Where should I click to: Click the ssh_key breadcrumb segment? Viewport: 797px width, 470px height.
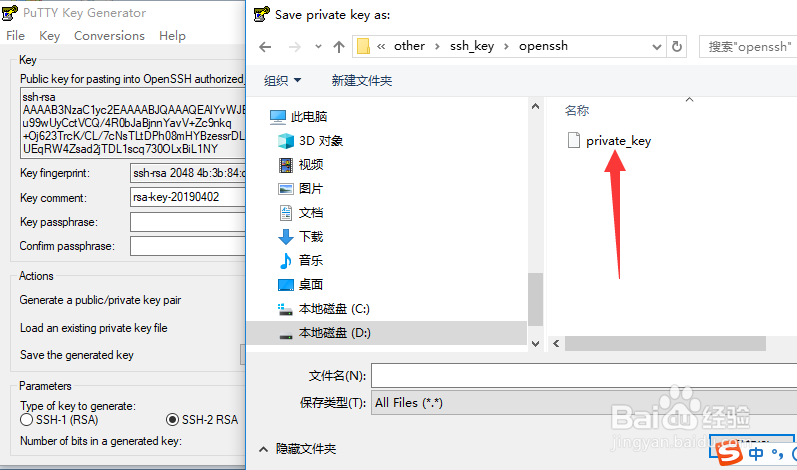tap(472, 46)
